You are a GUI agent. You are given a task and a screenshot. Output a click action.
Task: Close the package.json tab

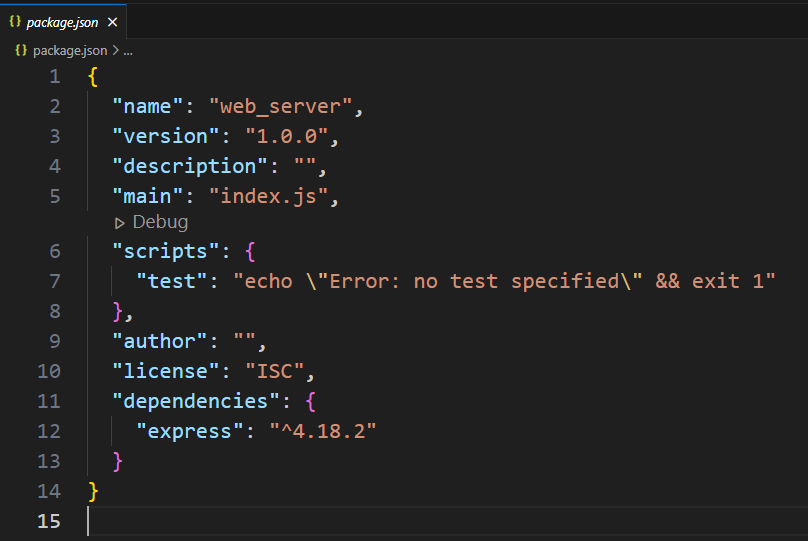click(112, 22)
